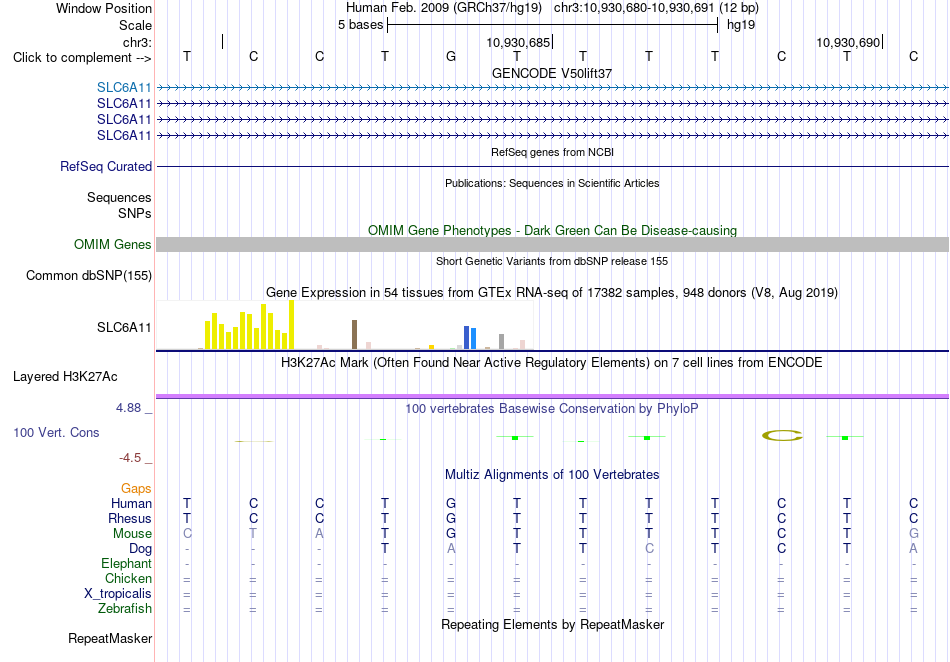Click the 'RefSeq genes from NCBI' title
Viewport: 950px width, 662px height.
coord(552,152)
